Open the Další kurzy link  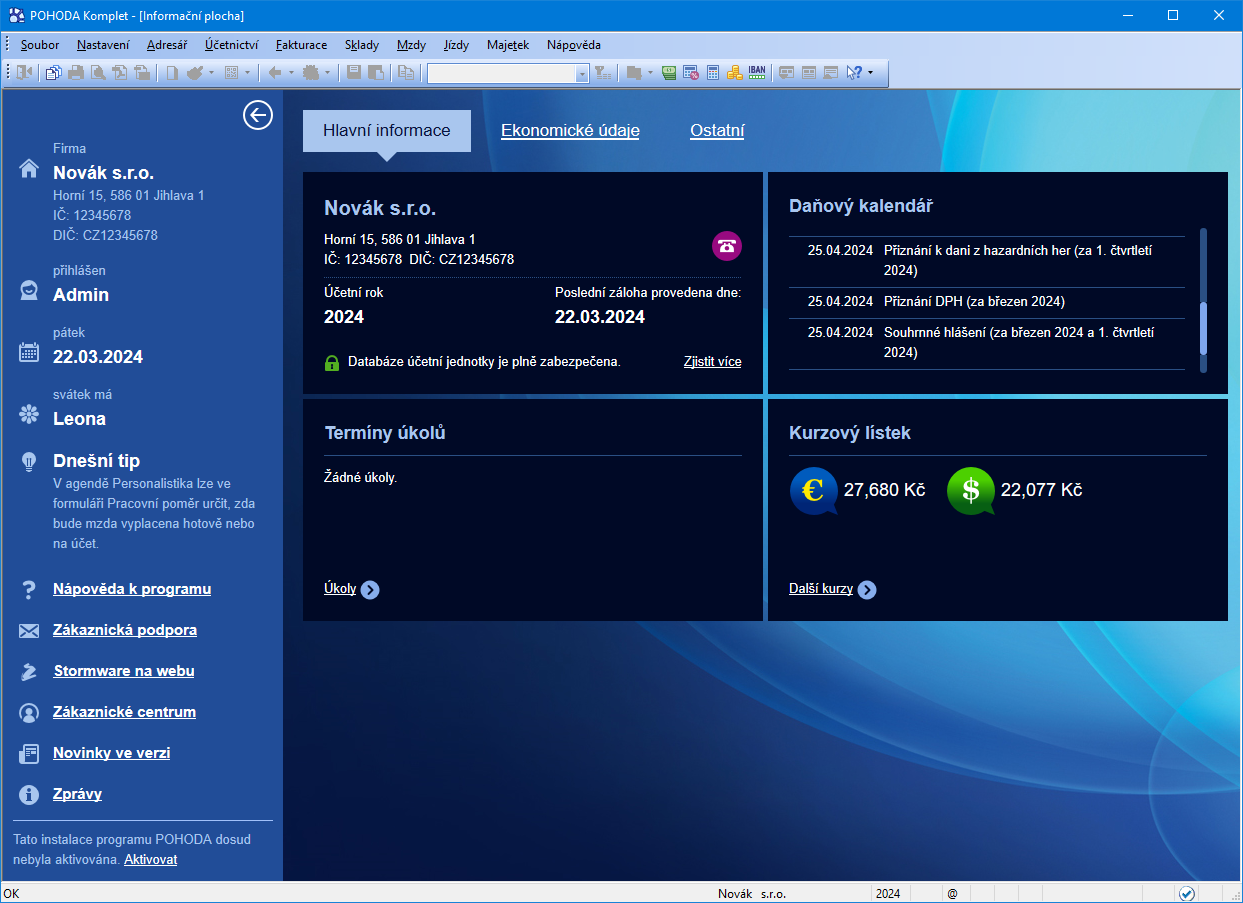[821, 589]
